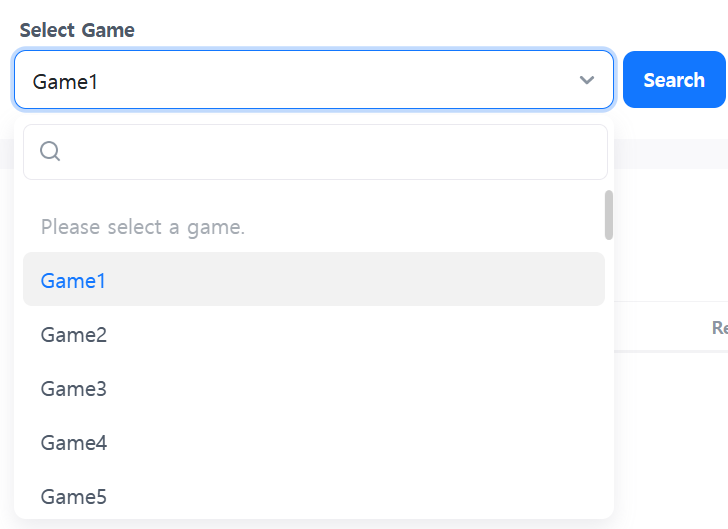
Task: Close the list via the Select Game combo box
Action: tap(300, 80)
